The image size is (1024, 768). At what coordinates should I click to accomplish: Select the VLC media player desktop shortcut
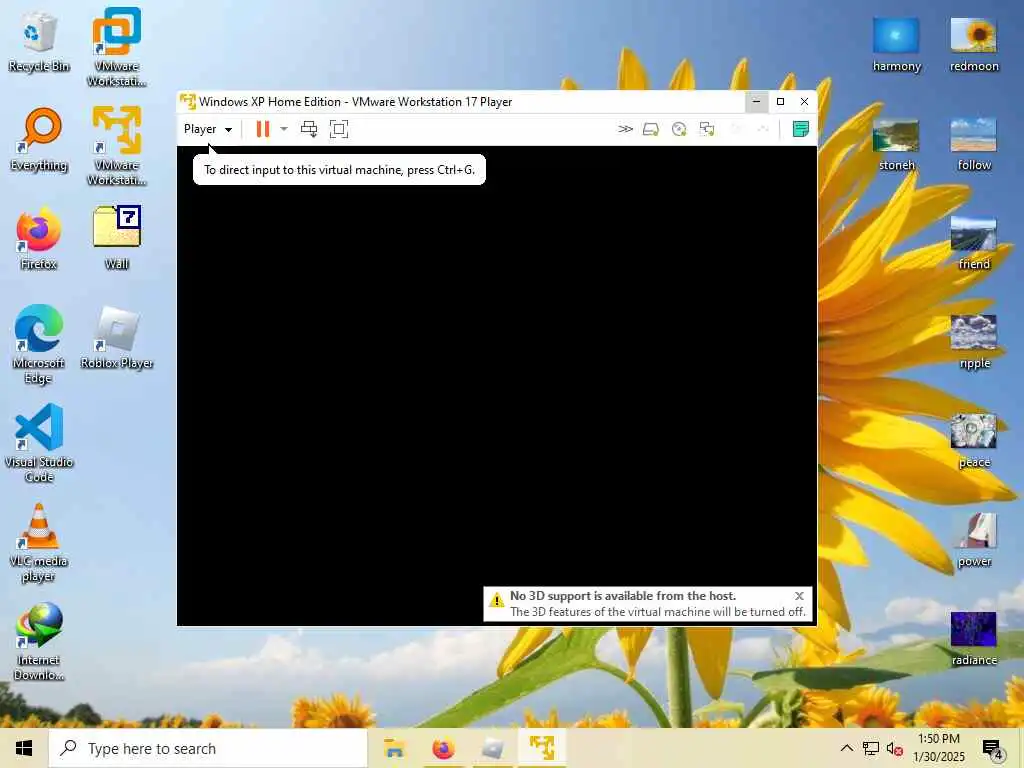(39, 543)
